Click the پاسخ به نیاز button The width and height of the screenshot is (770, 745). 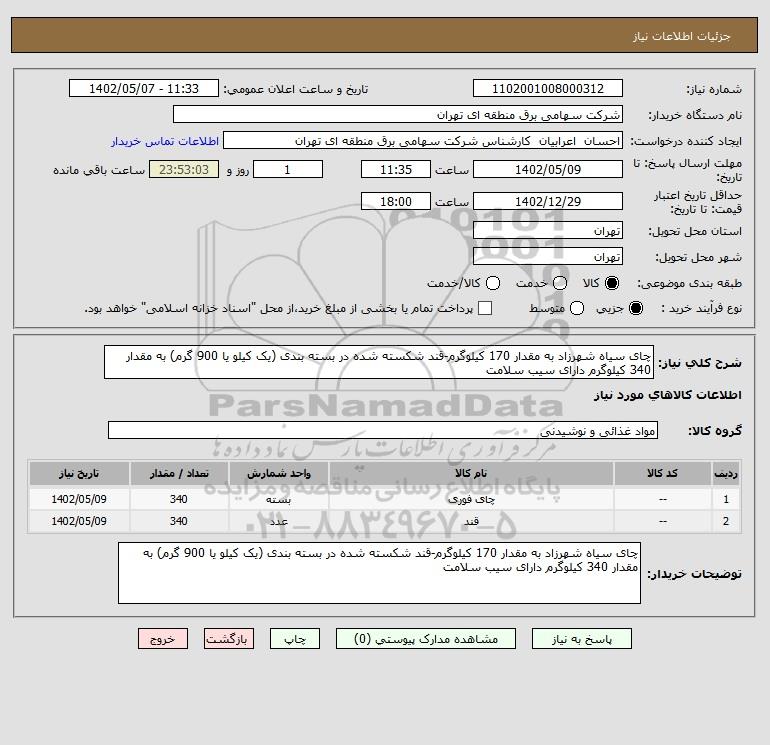click(582, 639)
